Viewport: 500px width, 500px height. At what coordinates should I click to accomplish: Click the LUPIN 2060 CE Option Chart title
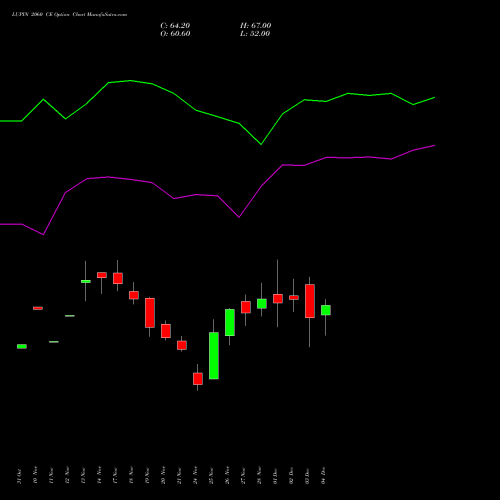tap(69, 15)
